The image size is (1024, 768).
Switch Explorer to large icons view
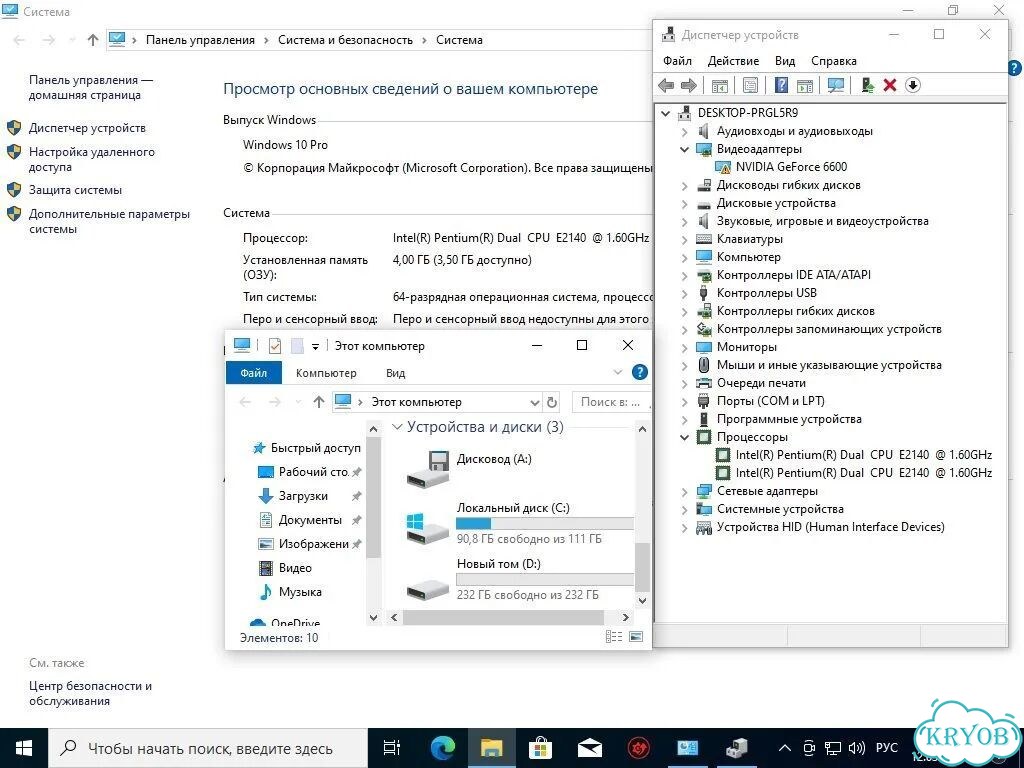[635, 637]
